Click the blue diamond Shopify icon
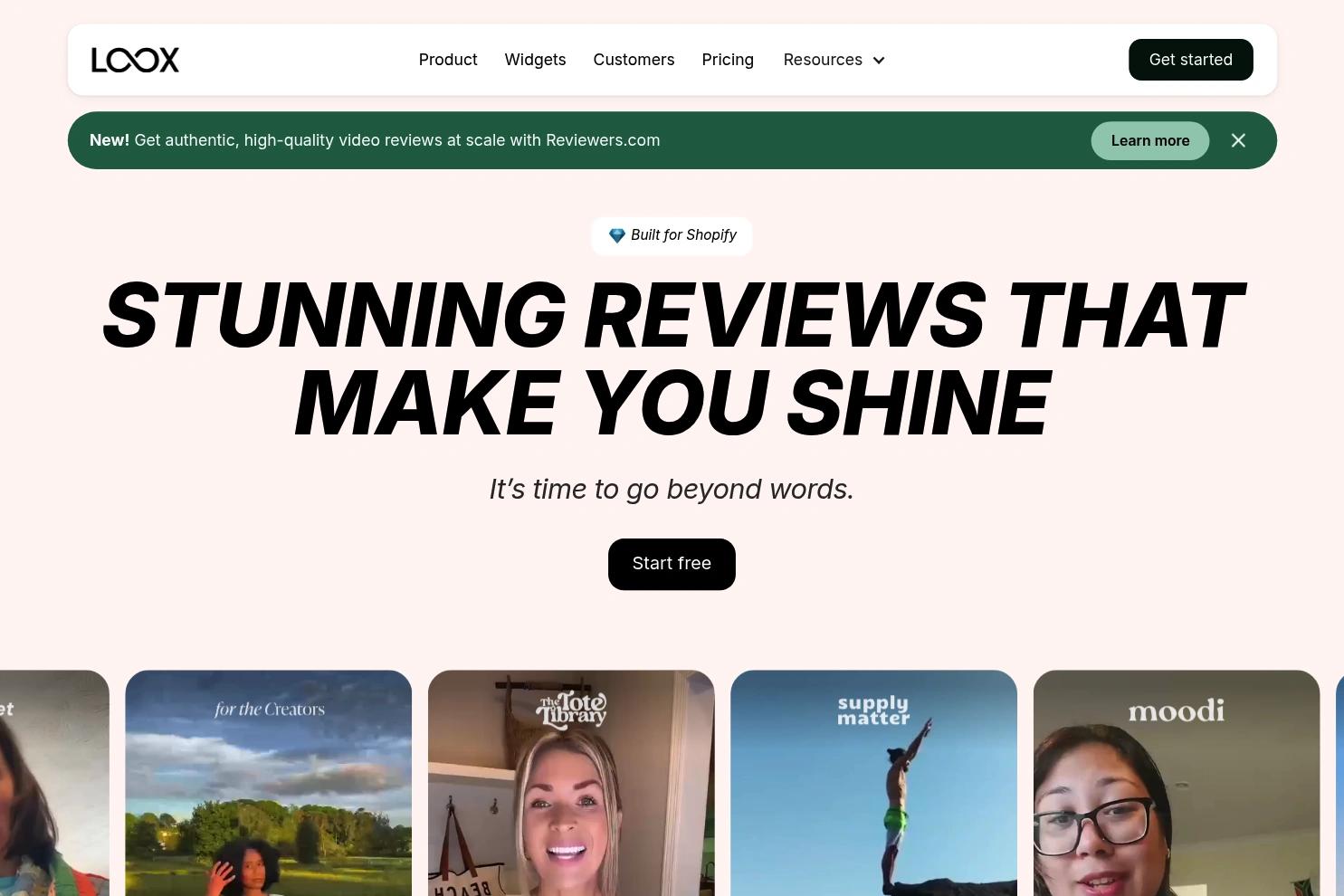The height and width of the screenshot is (896, 1344). click(617, 235)
